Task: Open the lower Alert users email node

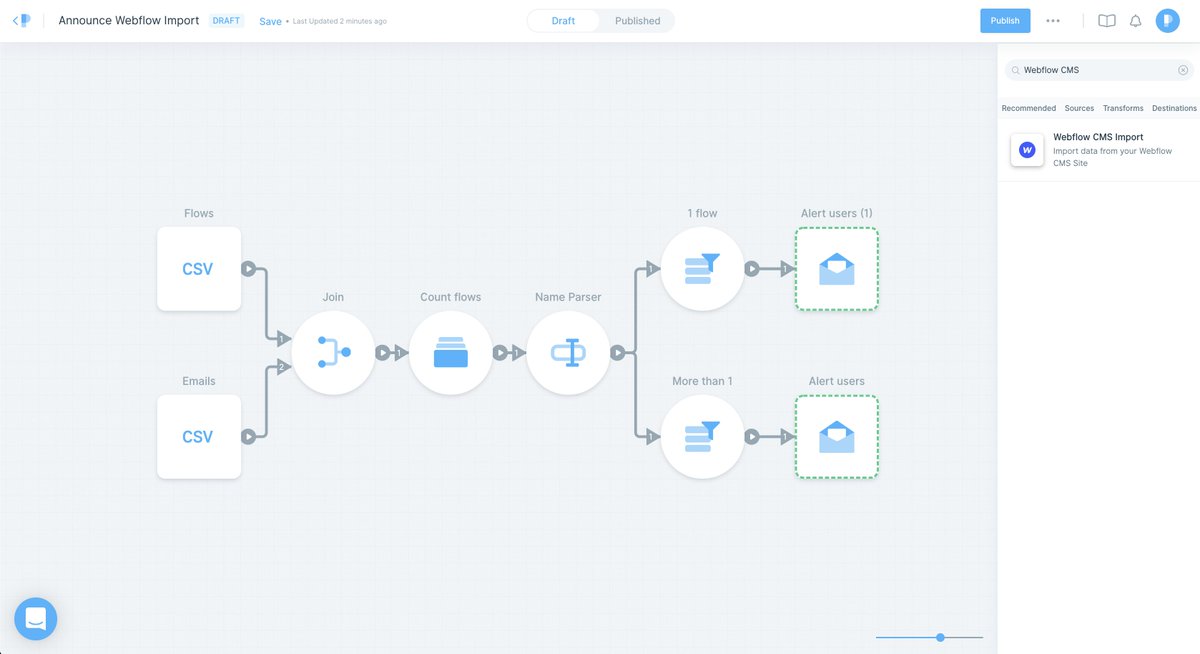Action: (x=837, y=436)
